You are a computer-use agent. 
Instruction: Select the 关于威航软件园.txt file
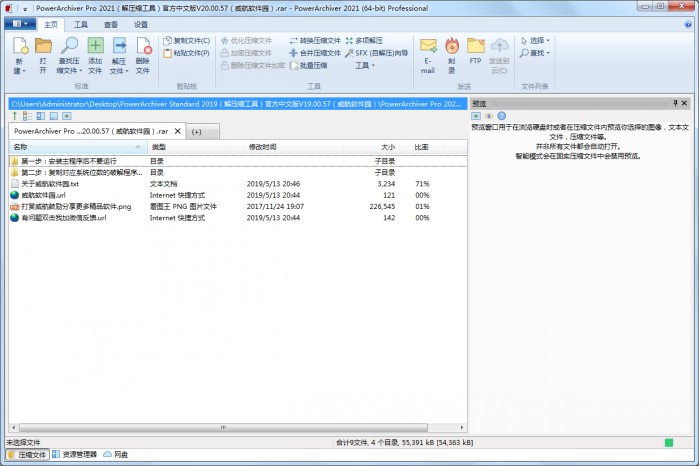click(238, 184)
